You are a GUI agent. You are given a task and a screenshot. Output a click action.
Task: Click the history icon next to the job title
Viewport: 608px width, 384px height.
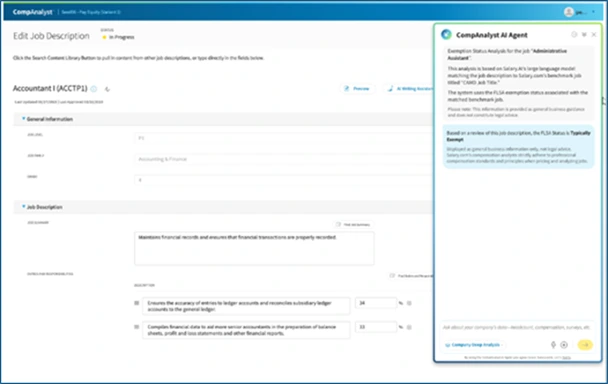[107, 89]
